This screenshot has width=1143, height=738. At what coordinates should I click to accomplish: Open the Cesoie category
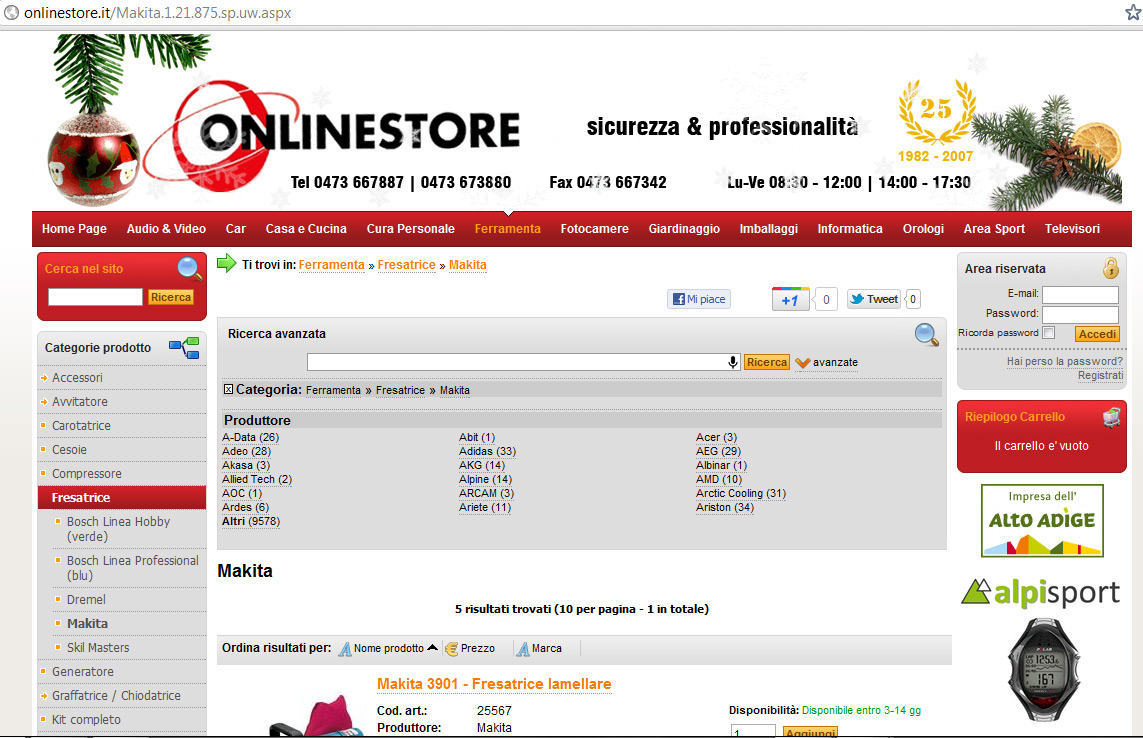tap(69, 450)
